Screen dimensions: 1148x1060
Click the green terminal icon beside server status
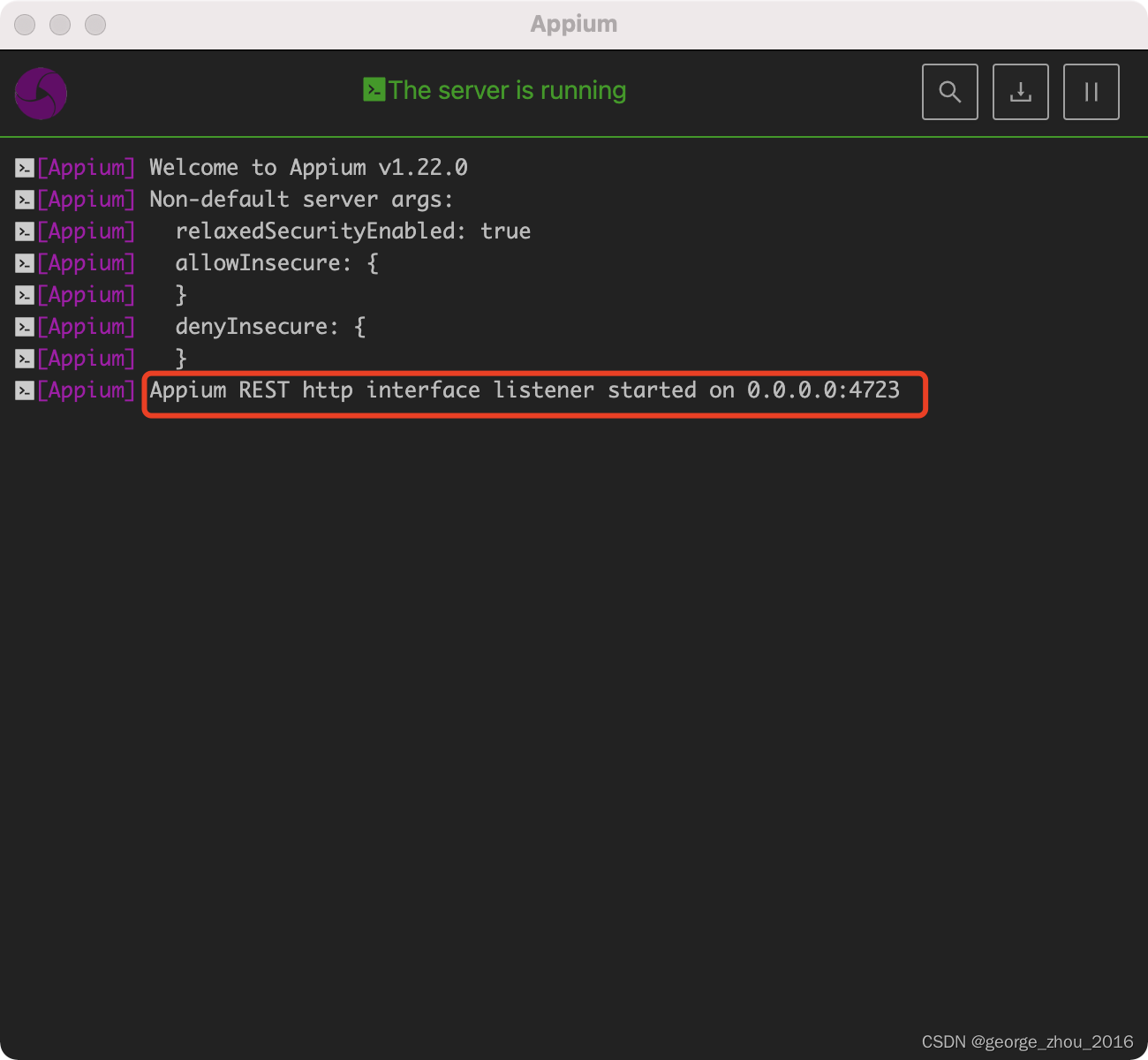374,89
